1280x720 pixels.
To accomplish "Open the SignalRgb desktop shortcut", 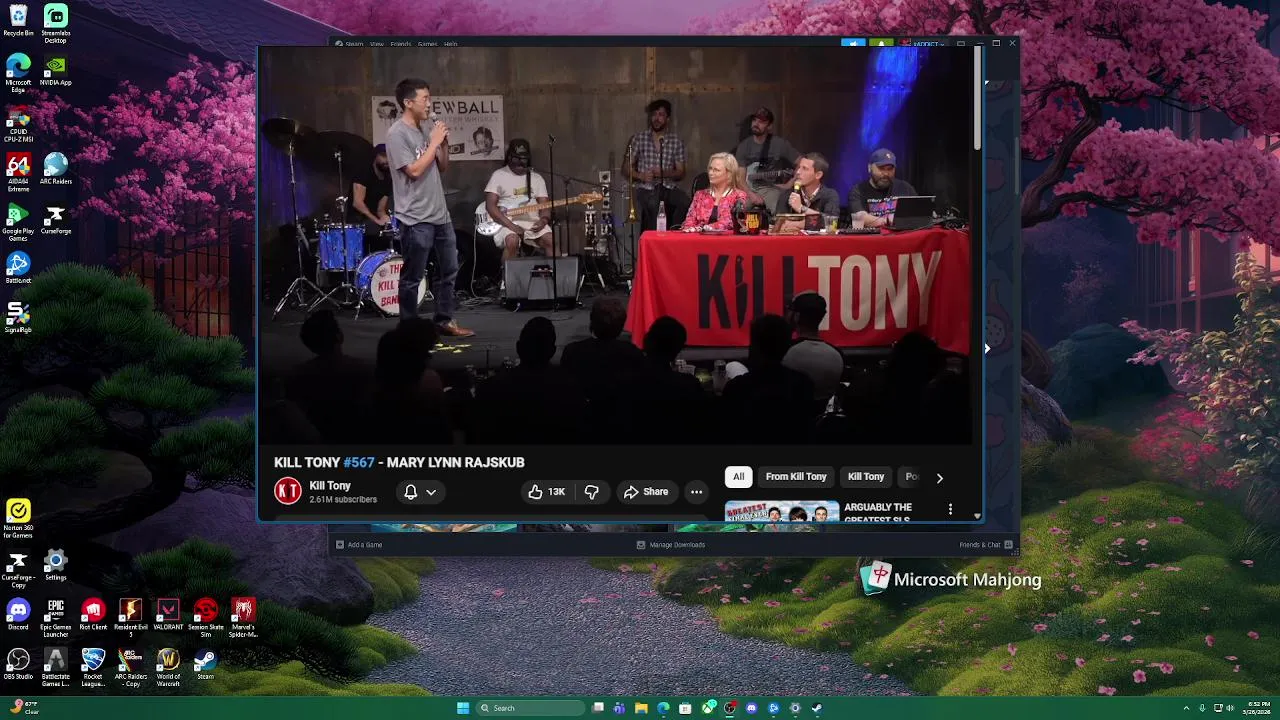I will point(18,318).
